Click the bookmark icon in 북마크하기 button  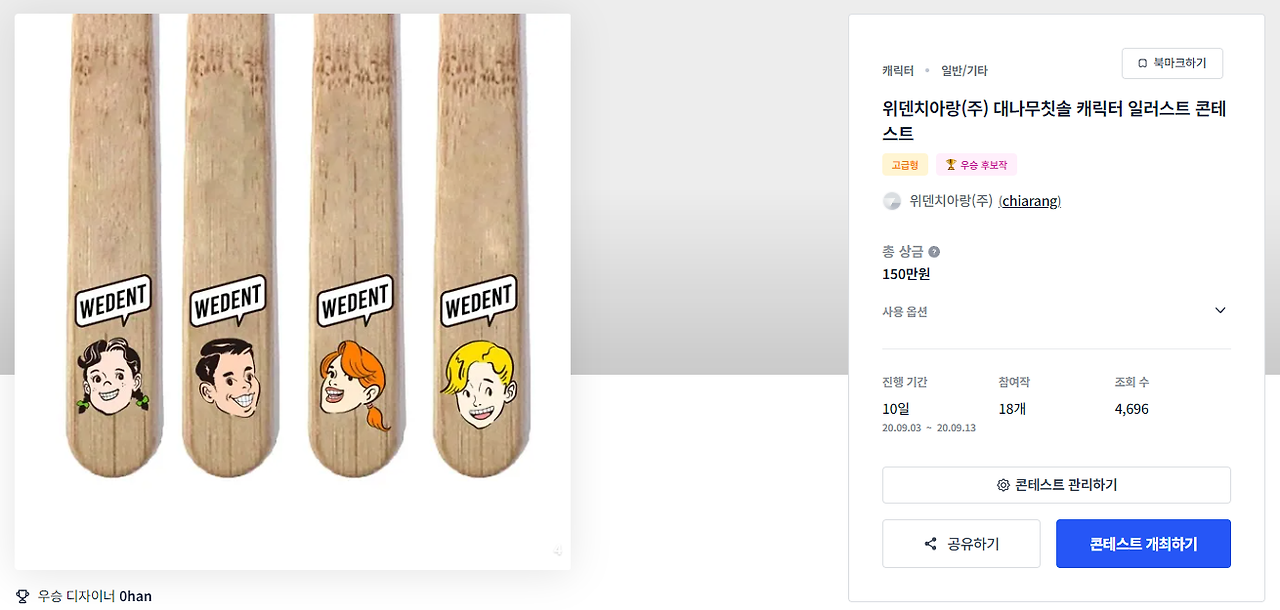[x=1142, y=63]
